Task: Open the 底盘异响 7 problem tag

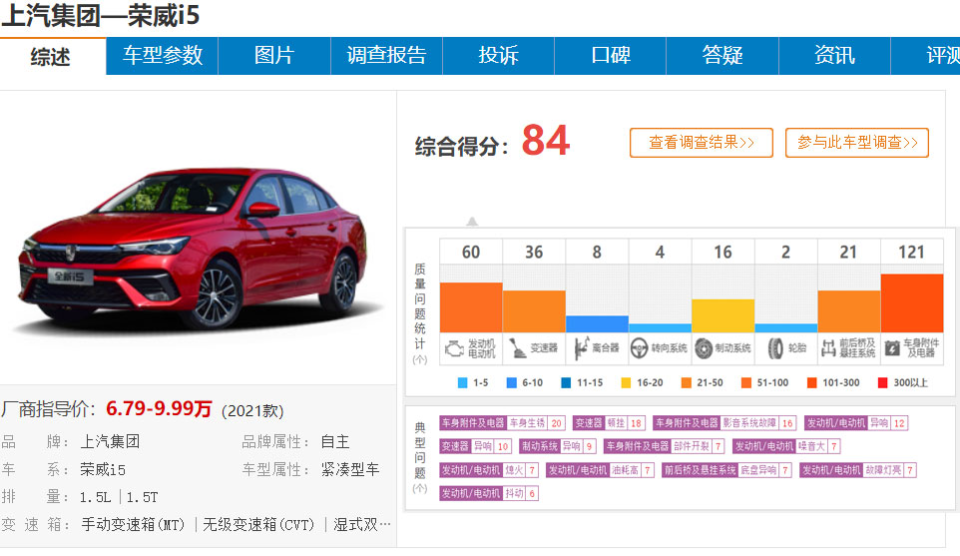Action: point(727,470)
